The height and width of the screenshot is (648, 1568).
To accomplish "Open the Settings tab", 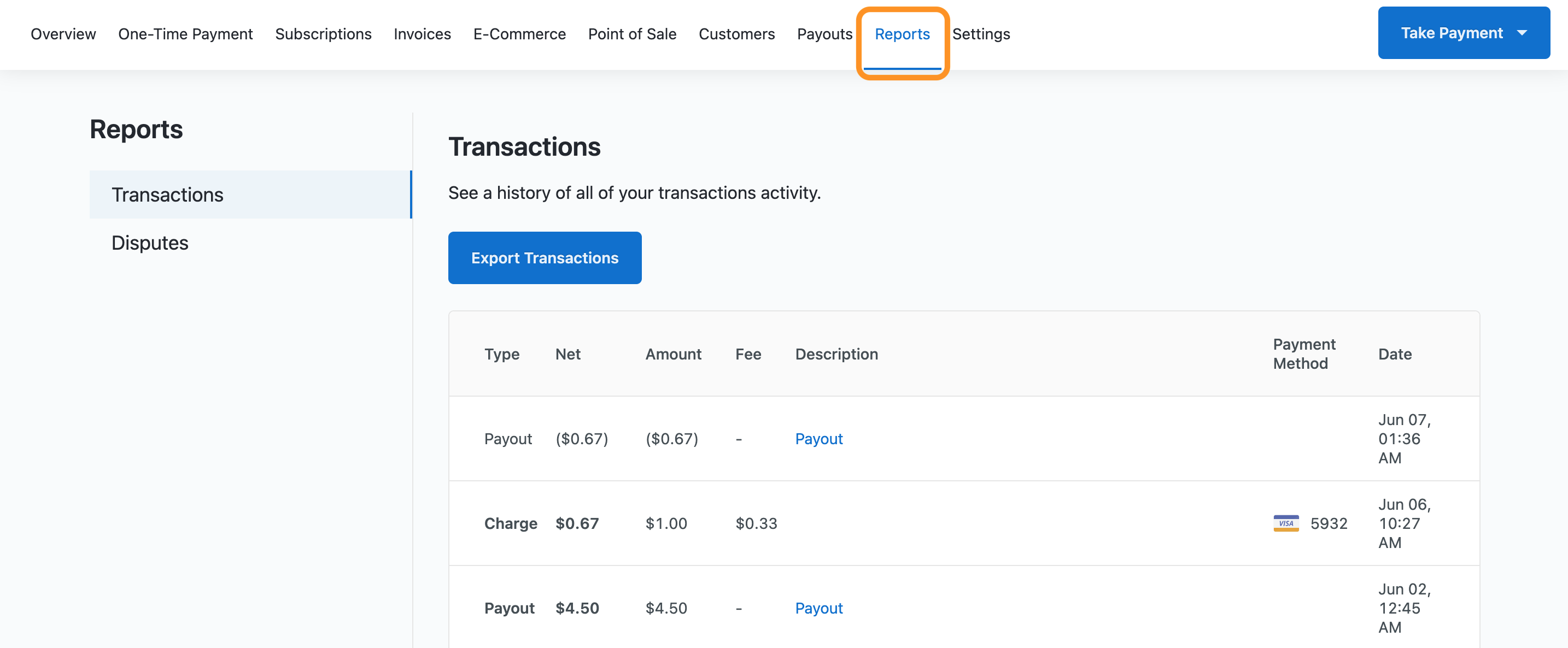I will tap(981, 34).
